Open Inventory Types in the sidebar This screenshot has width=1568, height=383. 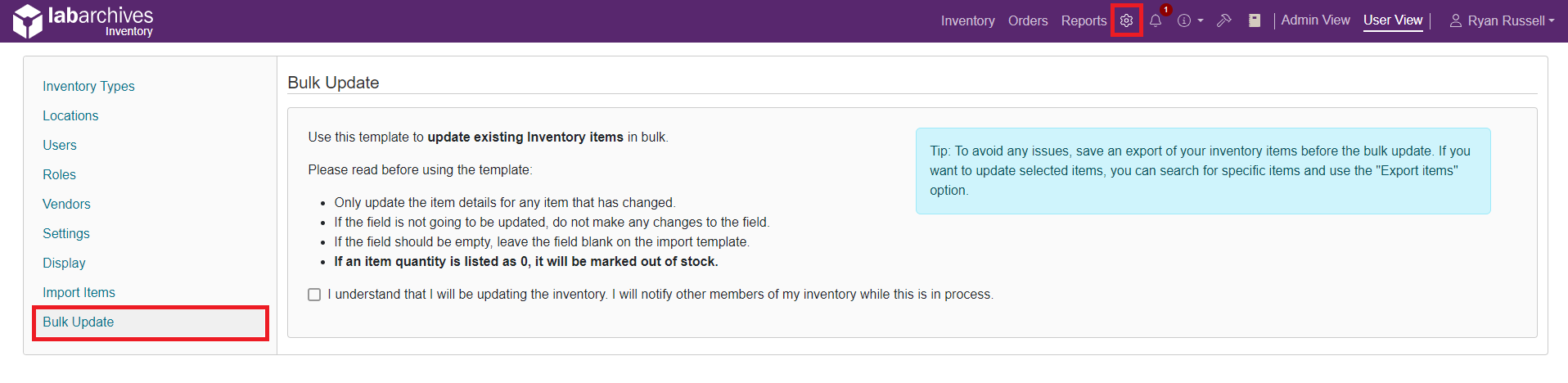[88, 87]
